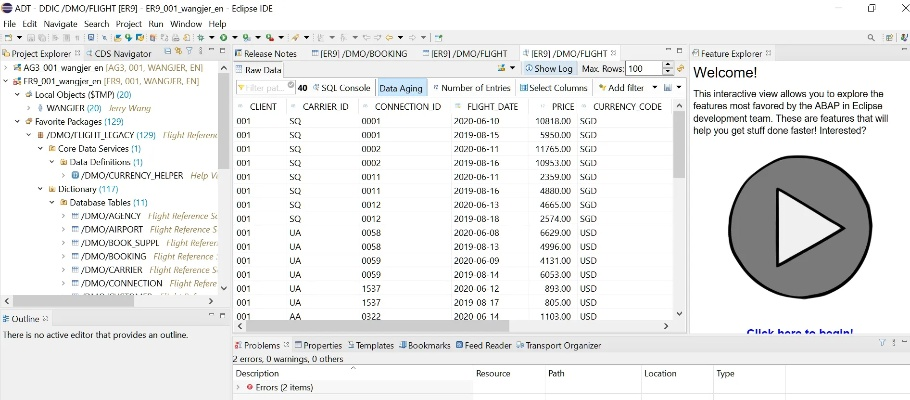Click the refresh icon beside Max. Rows
The width and height of the screenshot is (910, 400).
tap(681, 69)
